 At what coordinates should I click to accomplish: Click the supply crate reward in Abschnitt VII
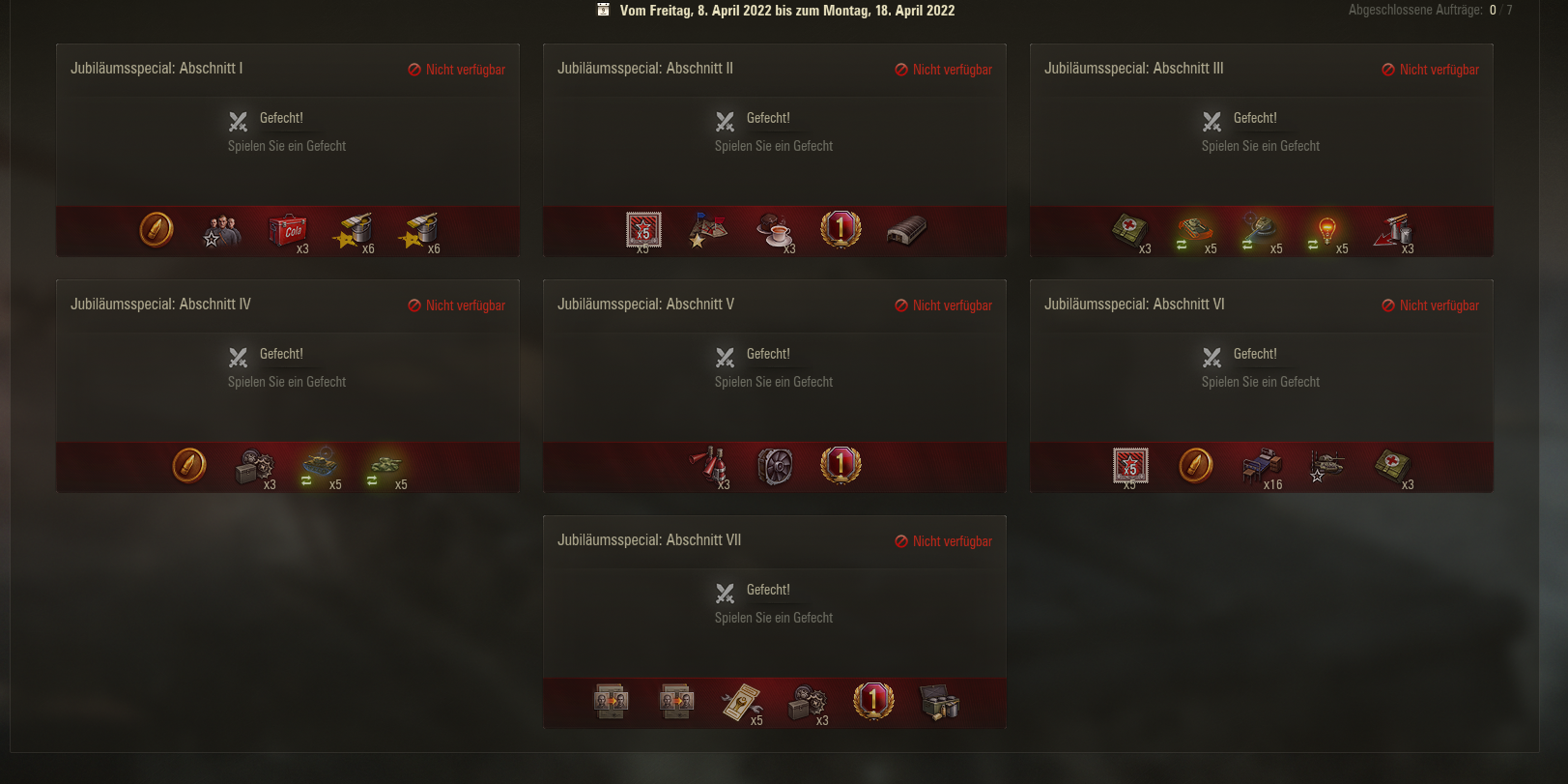coord(939,703)
